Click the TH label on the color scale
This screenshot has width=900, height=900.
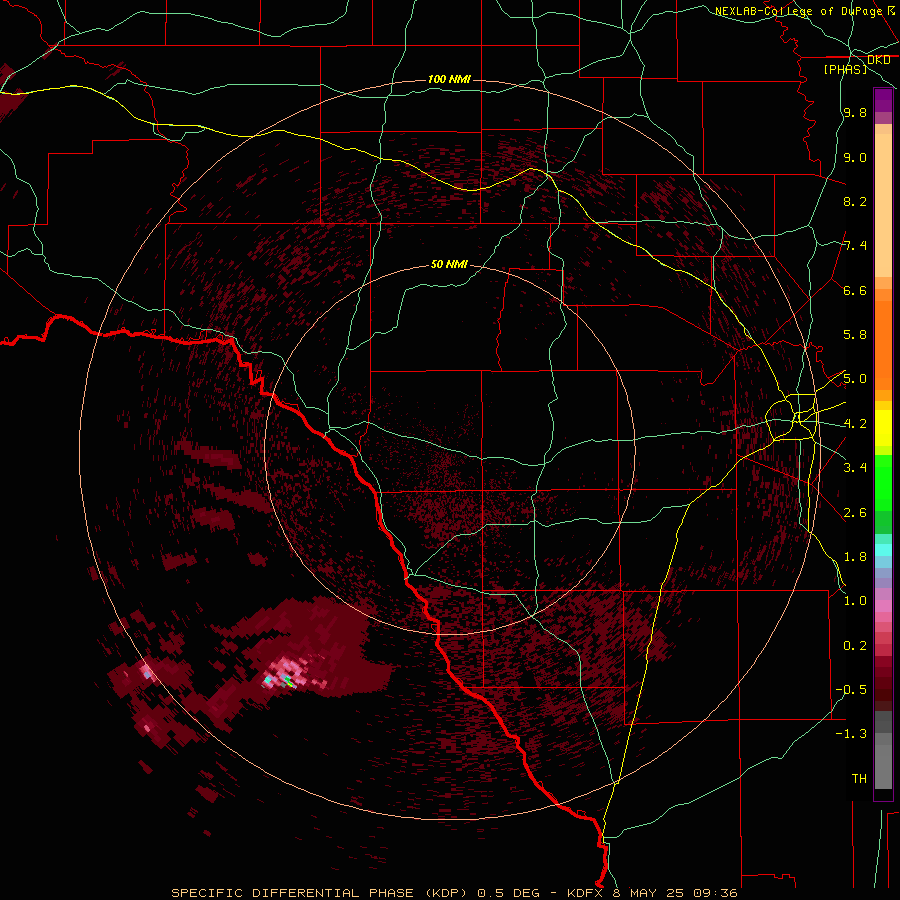(859, 779)
